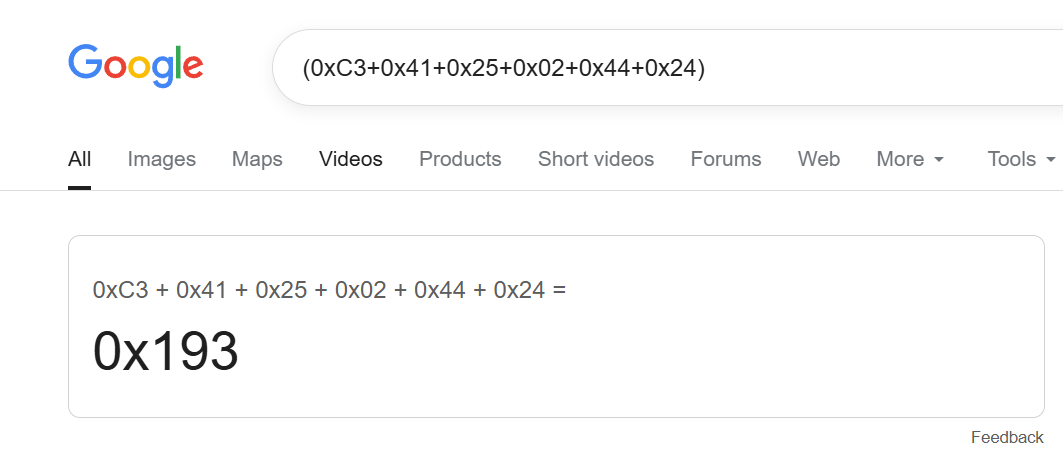
Task: Switch to the Forums tab
Action: click(726, 159)
